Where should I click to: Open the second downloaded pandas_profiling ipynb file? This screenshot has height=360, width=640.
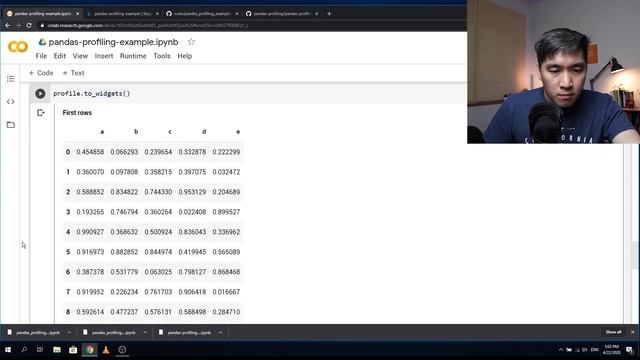coord(110,333)
